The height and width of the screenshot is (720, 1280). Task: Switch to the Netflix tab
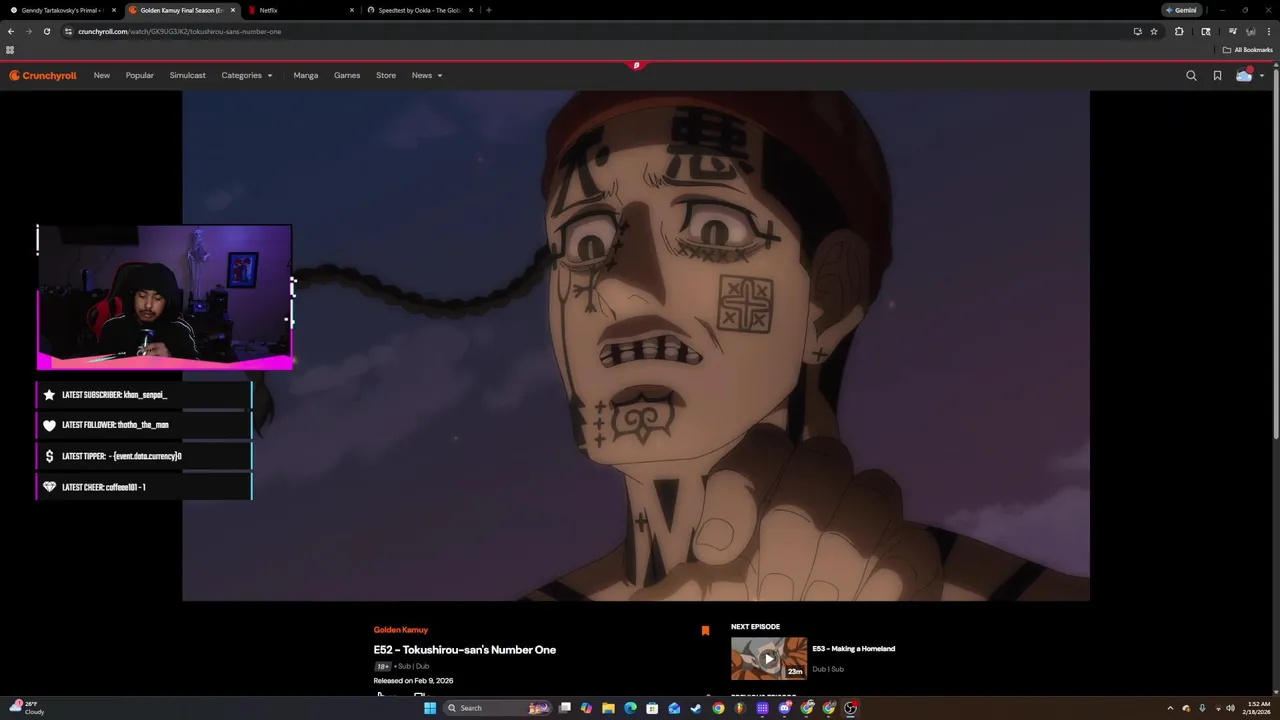(x=300, y=10)
